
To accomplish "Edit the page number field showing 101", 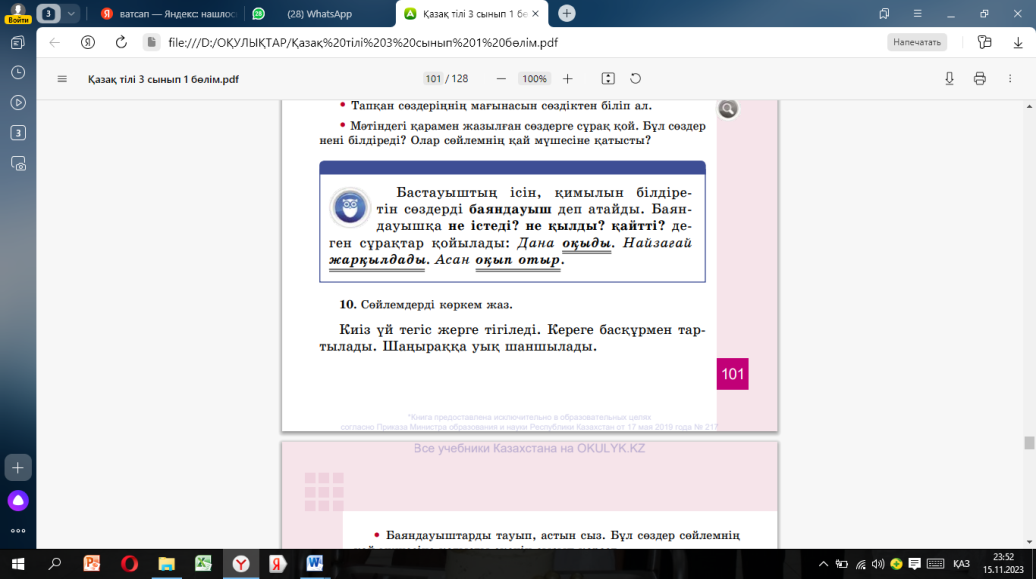I will coord(433,79).
